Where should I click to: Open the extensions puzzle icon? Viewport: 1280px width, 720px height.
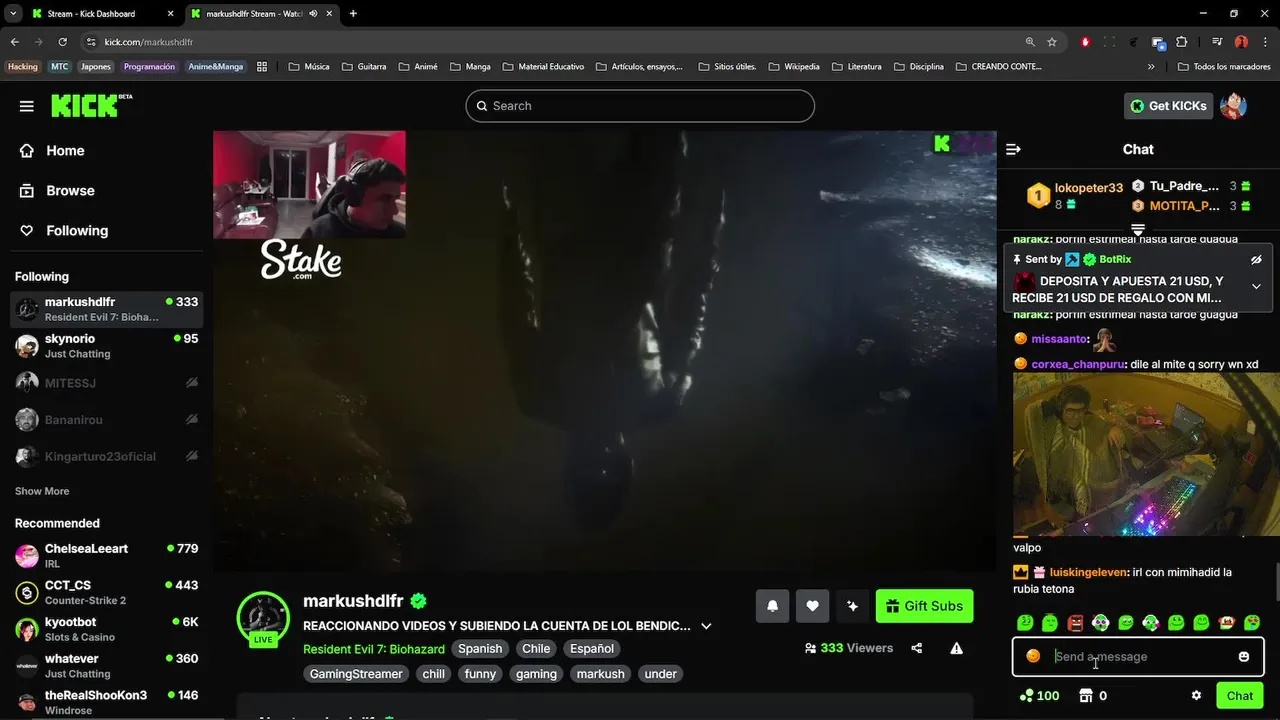tap(1182, 42)
